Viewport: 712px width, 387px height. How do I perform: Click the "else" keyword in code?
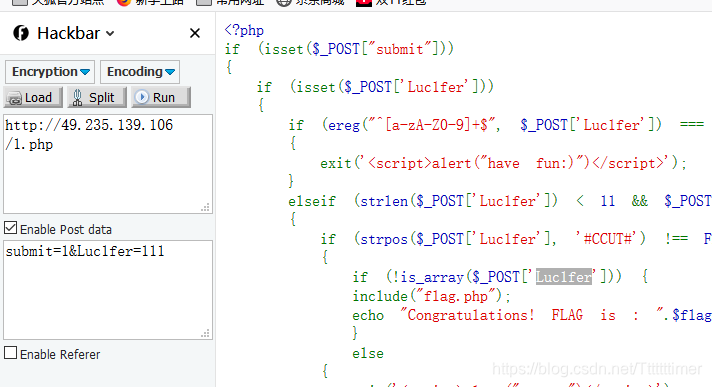(368, 353)
